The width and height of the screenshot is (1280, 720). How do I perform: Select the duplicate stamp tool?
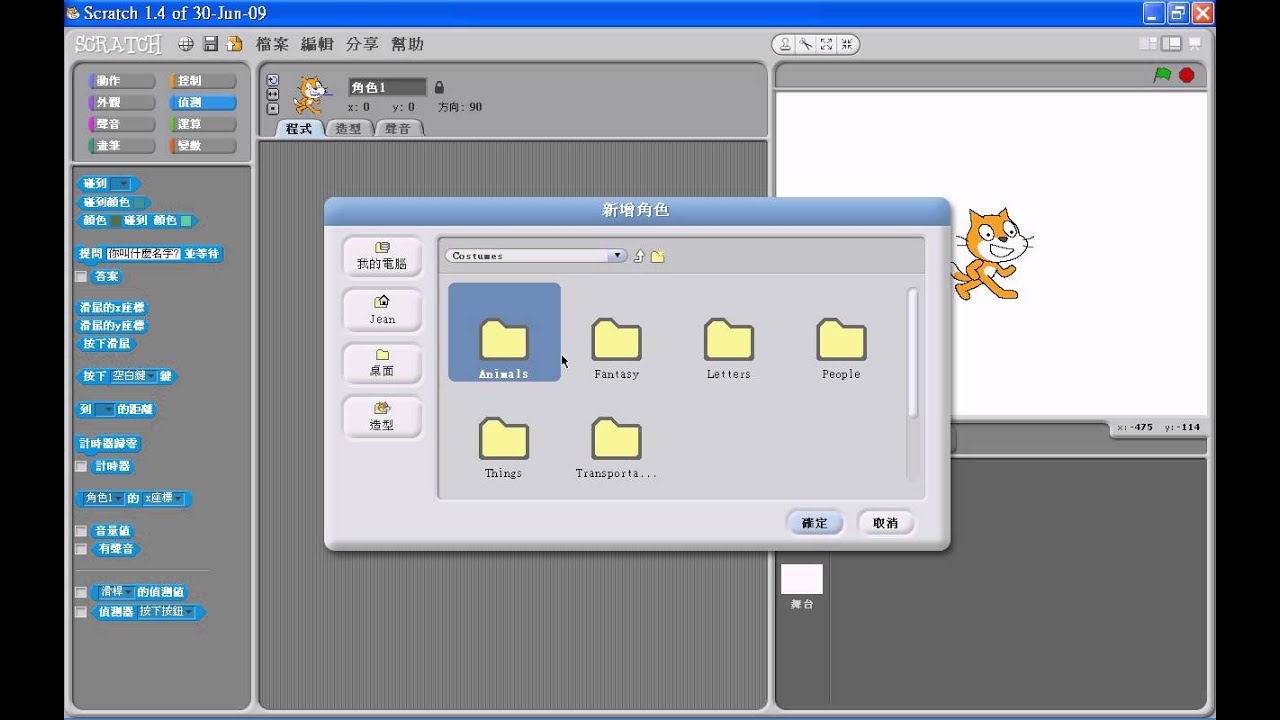[785, 44]
